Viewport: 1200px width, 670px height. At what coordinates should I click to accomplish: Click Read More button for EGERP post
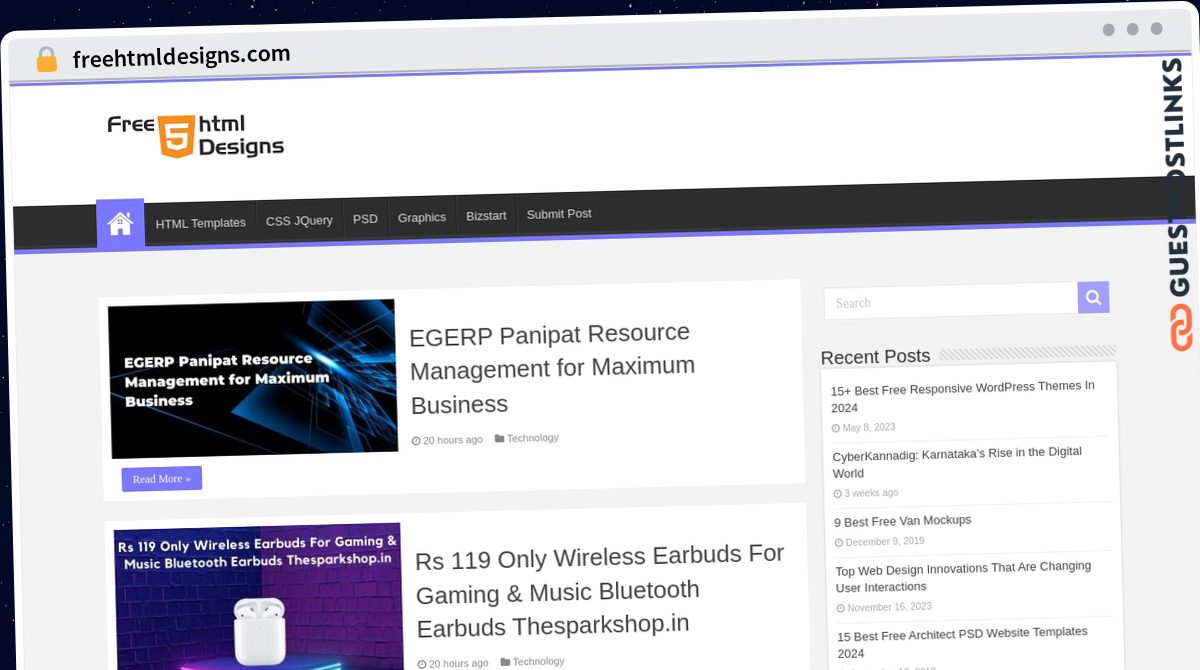[x=162, y=479]
